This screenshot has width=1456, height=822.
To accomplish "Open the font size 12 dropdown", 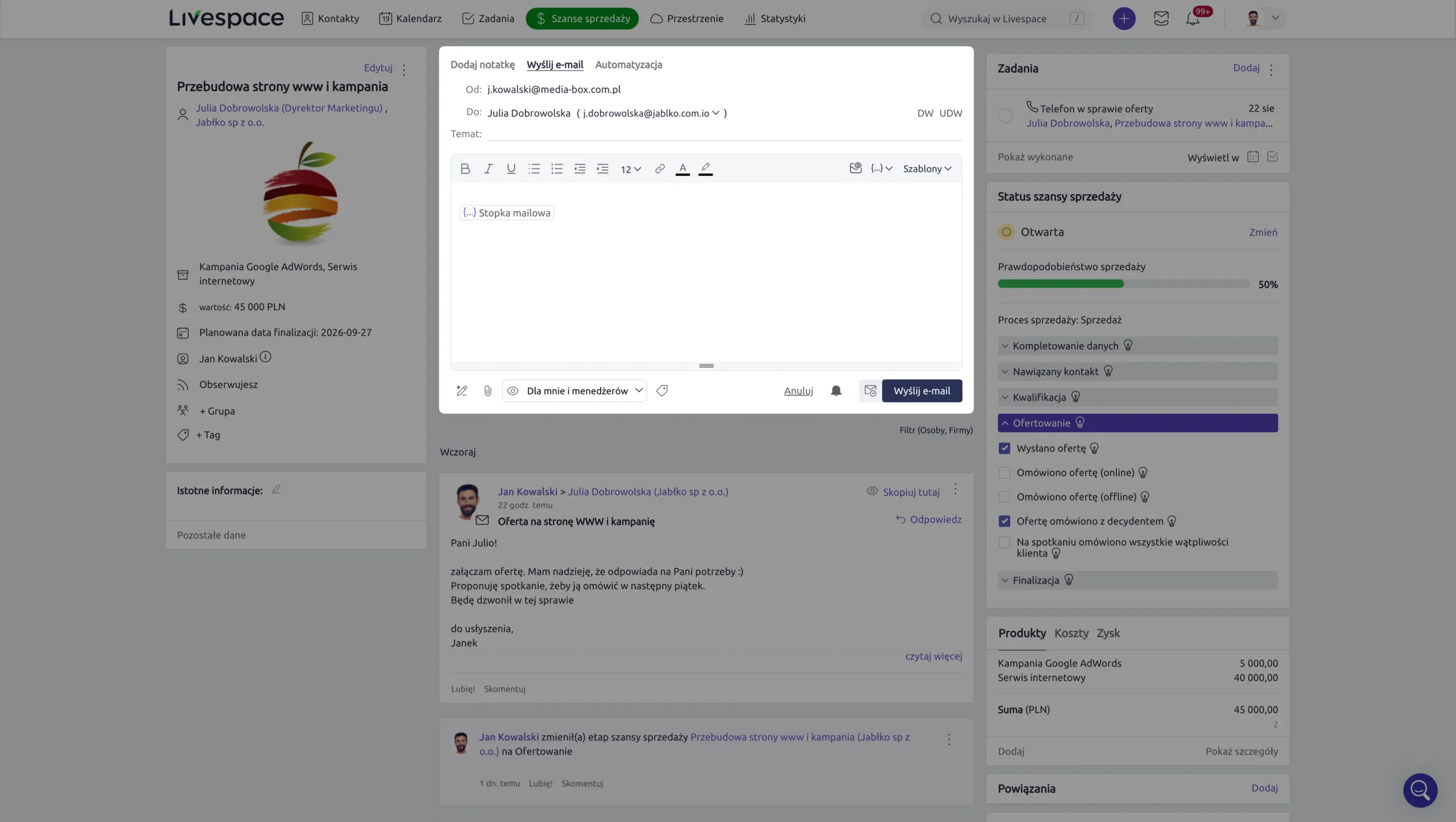I will coord(631,169).
